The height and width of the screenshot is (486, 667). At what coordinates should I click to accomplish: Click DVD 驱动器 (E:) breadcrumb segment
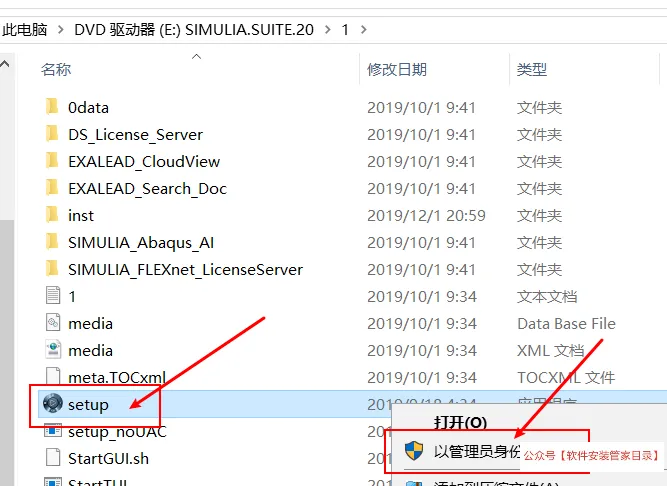click(x=194, y=29)
